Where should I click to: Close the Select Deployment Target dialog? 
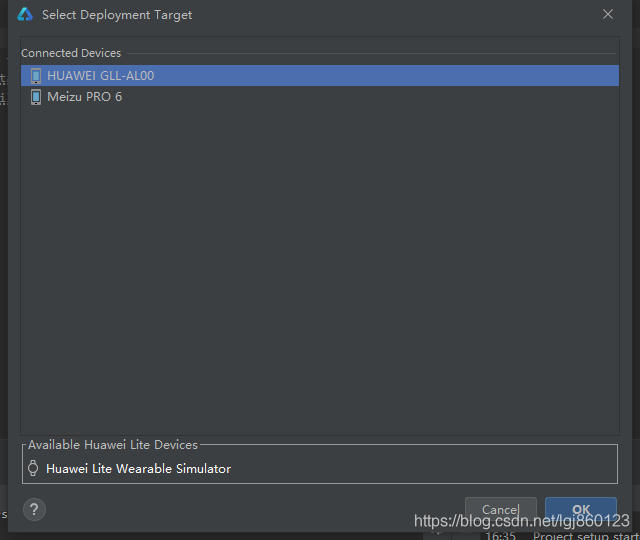click(608, 14)
